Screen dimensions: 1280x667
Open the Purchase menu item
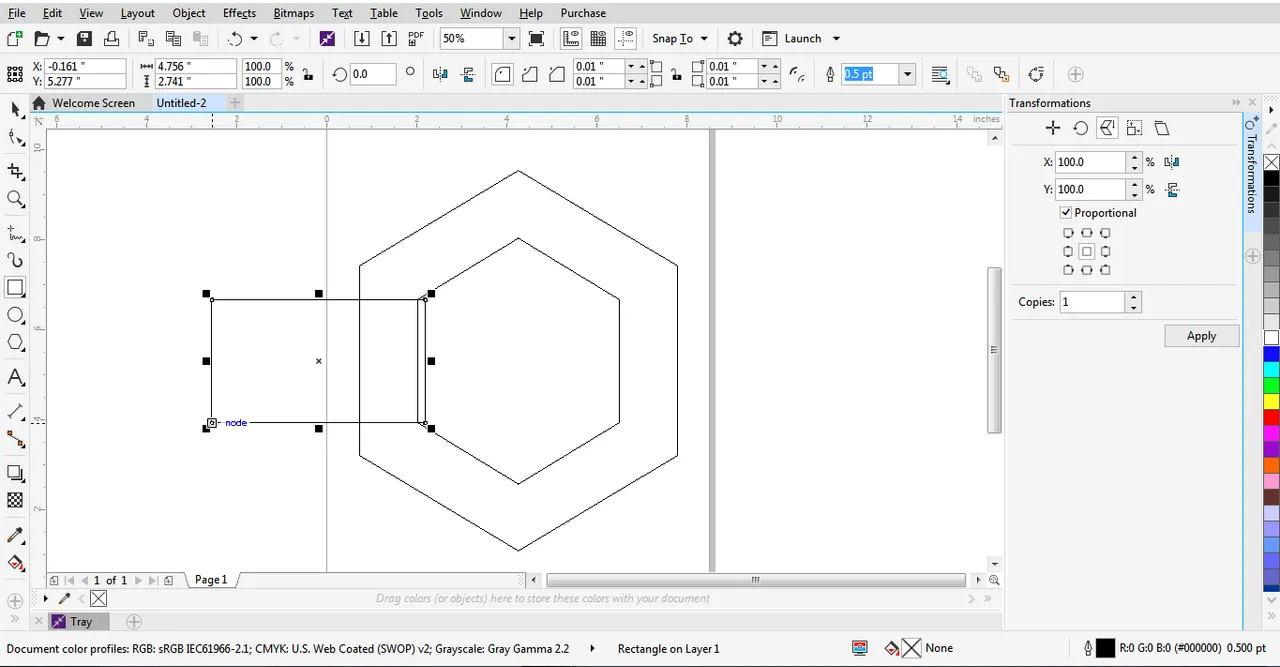(x=583, y=13)
